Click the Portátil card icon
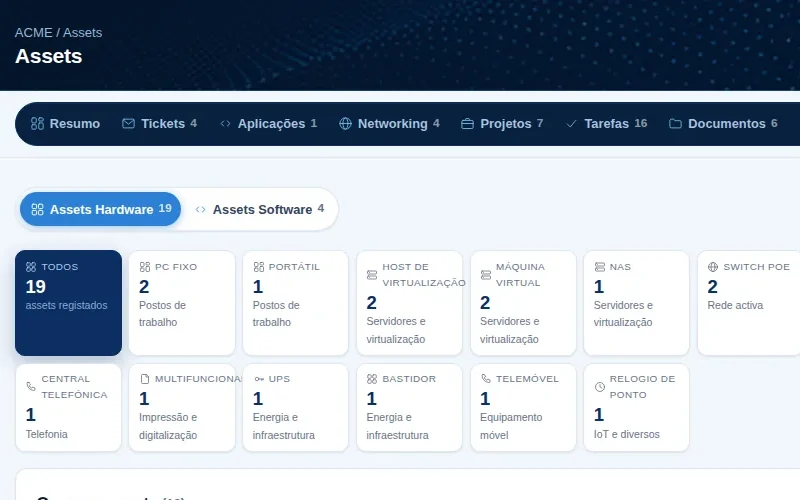The width and height of the screenshot is (800, 500). (x=259, y=267)
